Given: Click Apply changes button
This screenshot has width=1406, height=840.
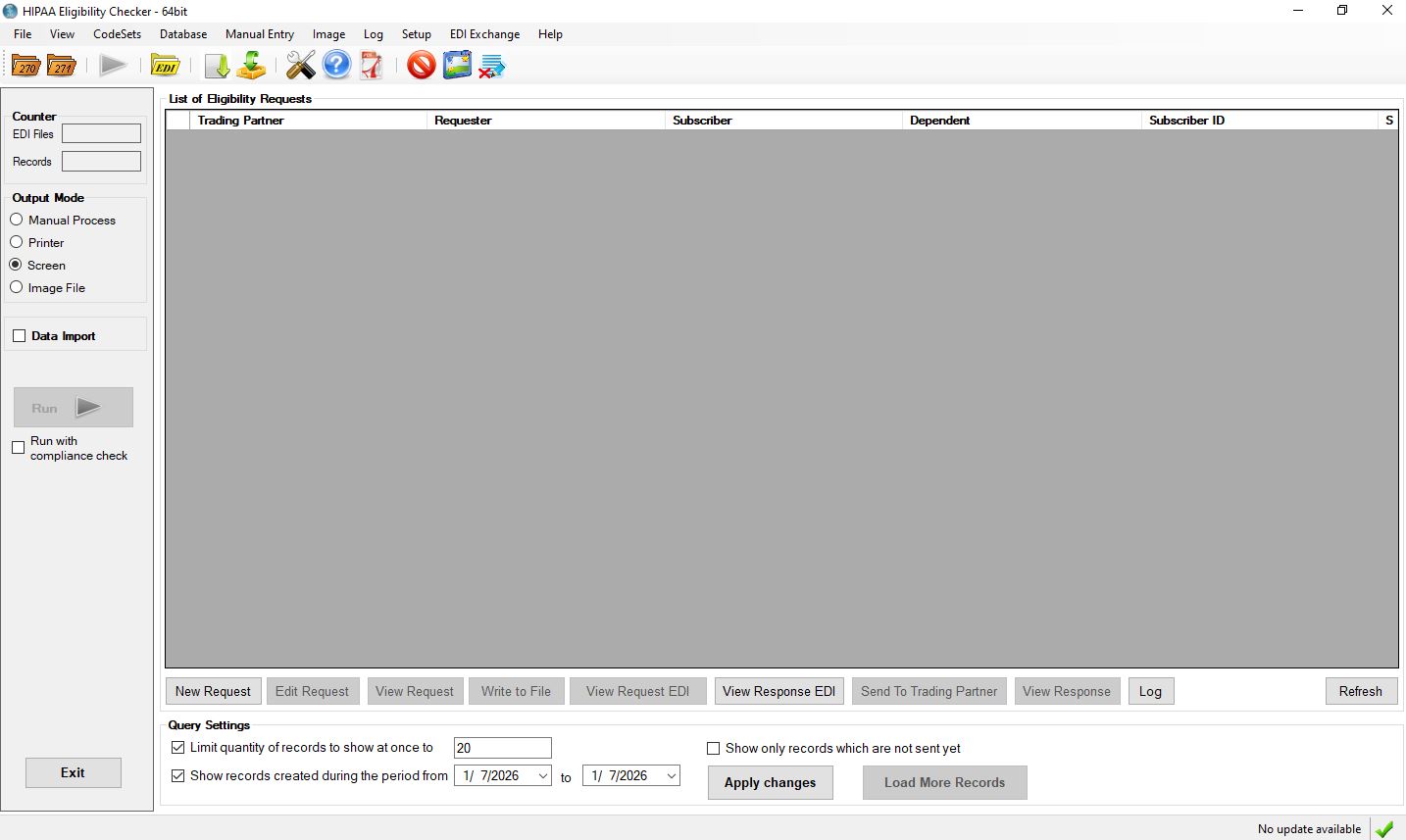Looking at the screenshot, I should (771, 782).
